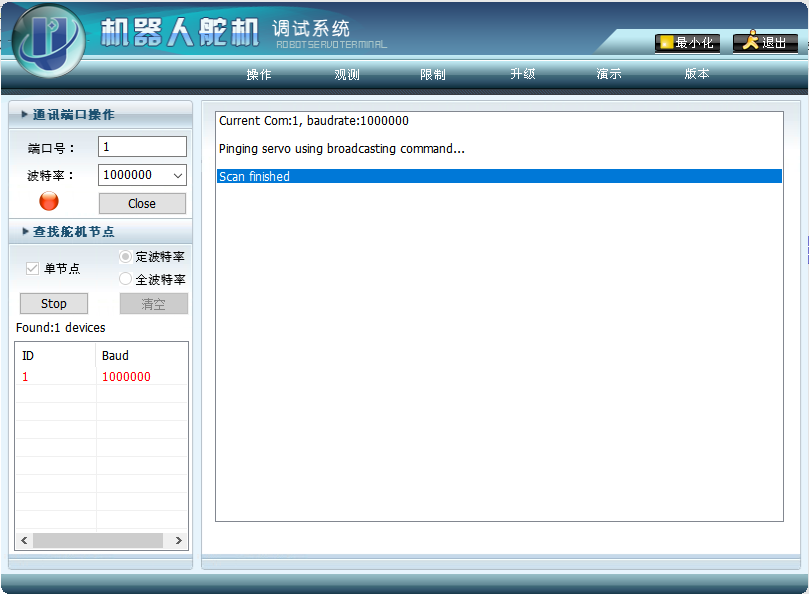Click the ID column header

pos(56,356)
